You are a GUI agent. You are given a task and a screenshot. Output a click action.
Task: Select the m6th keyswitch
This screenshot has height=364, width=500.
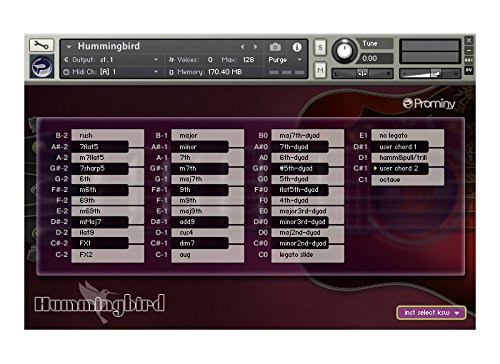pyautogui.click(x=100, y=190)
